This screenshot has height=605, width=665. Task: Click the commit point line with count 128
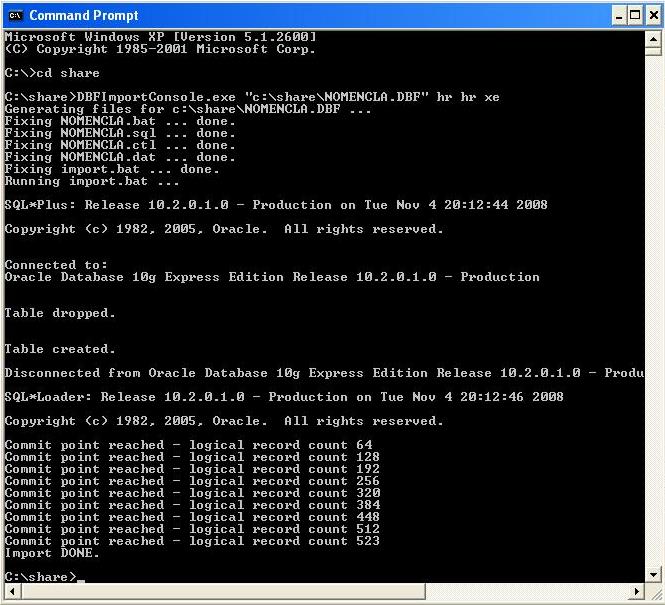[192, 457]
